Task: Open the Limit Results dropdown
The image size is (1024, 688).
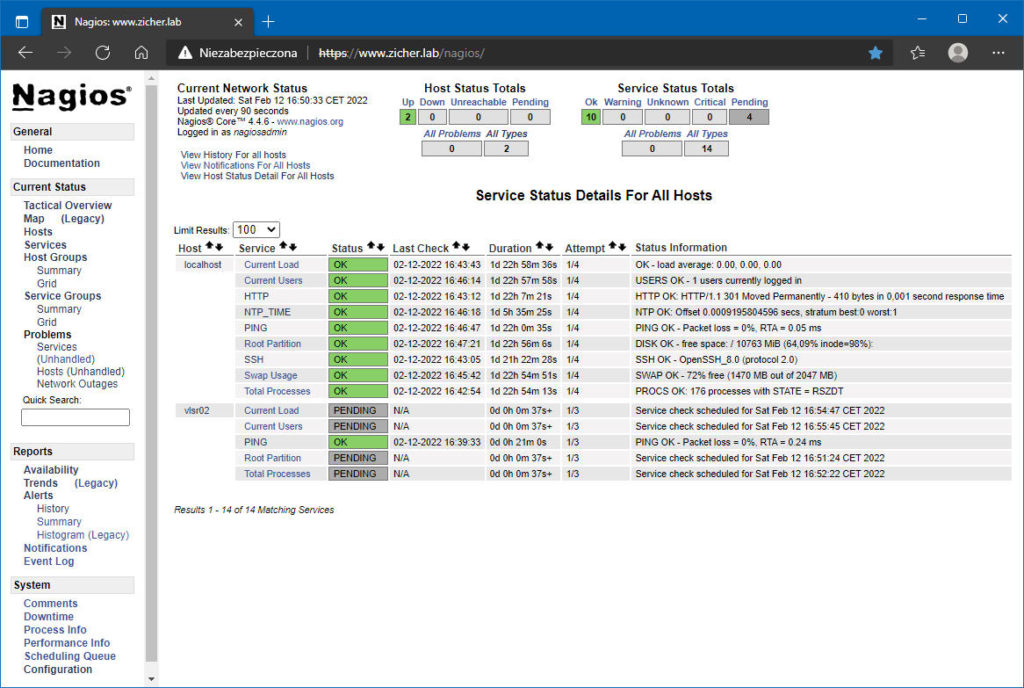Action: coord(256,228)
